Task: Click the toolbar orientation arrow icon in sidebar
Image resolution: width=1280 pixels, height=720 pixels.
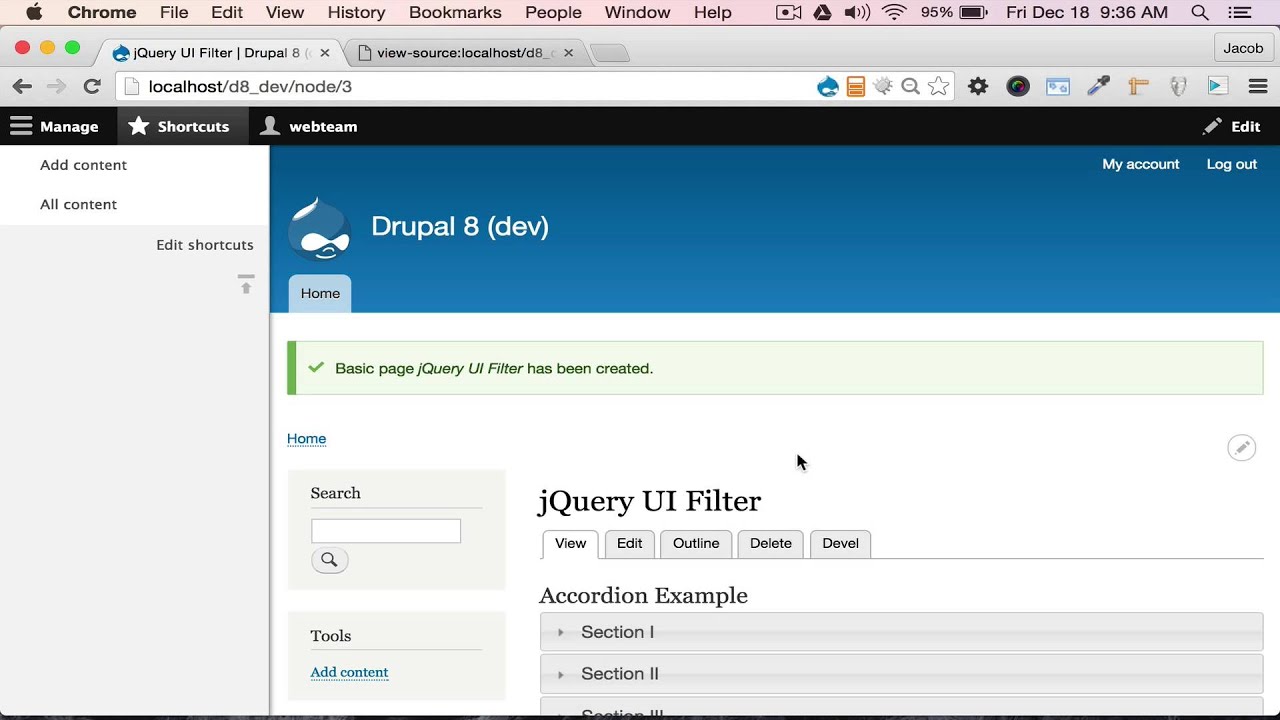Action: pos(246,284)
